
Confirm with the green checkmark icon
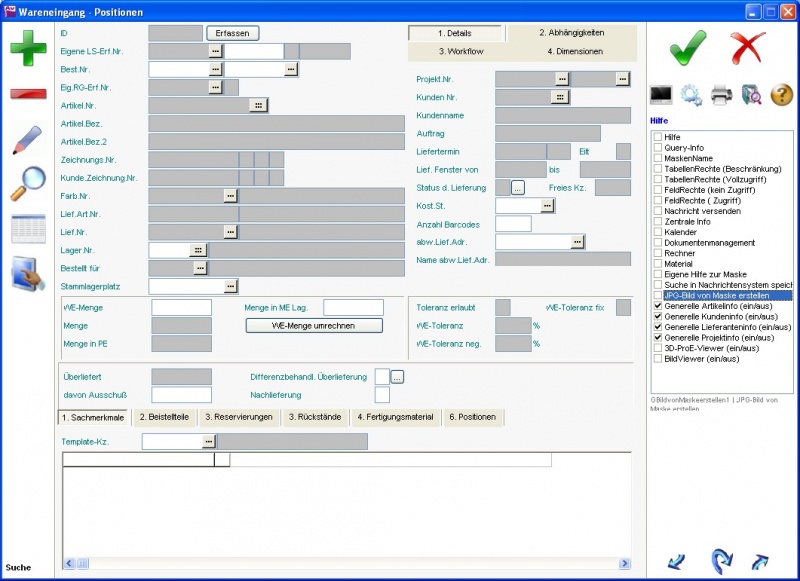[x=687, y=46]
